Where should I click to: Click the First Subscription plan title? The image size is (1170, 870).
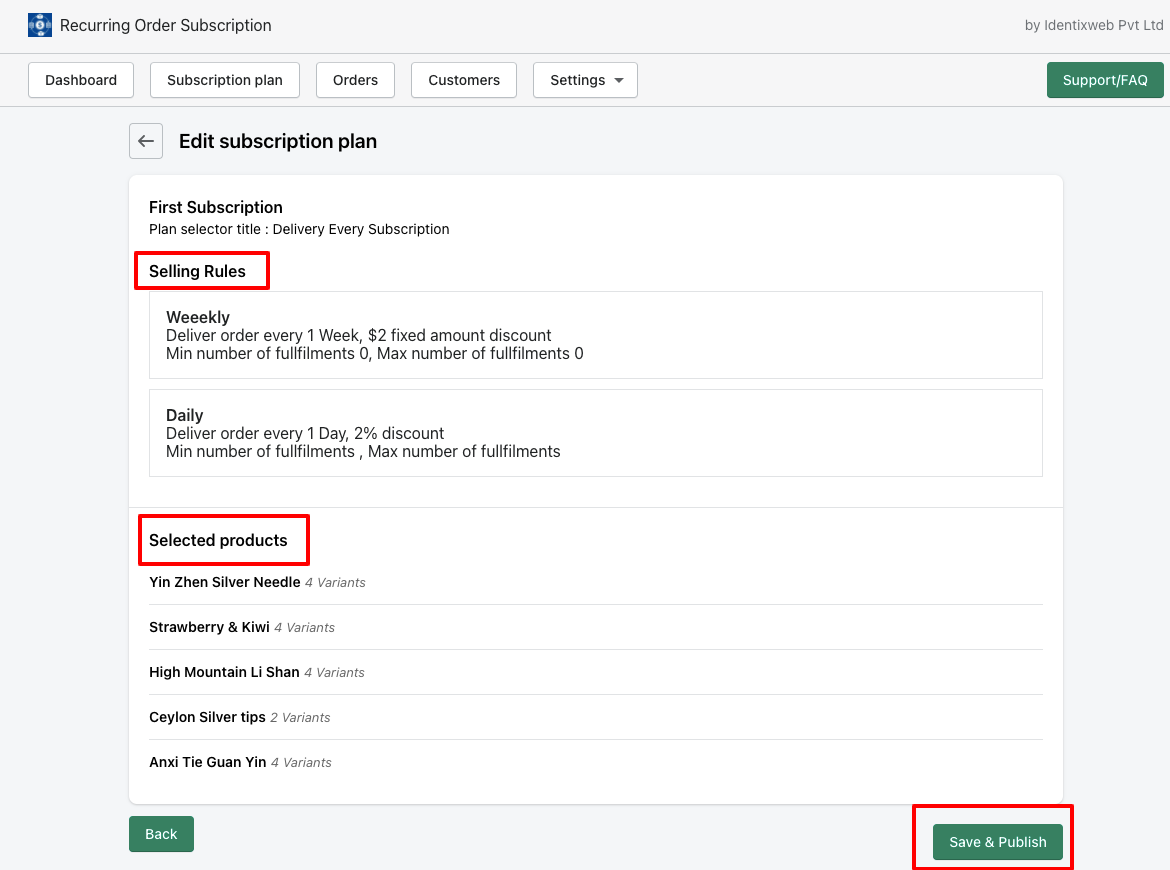pyautogui.click(x=216, y=207)
